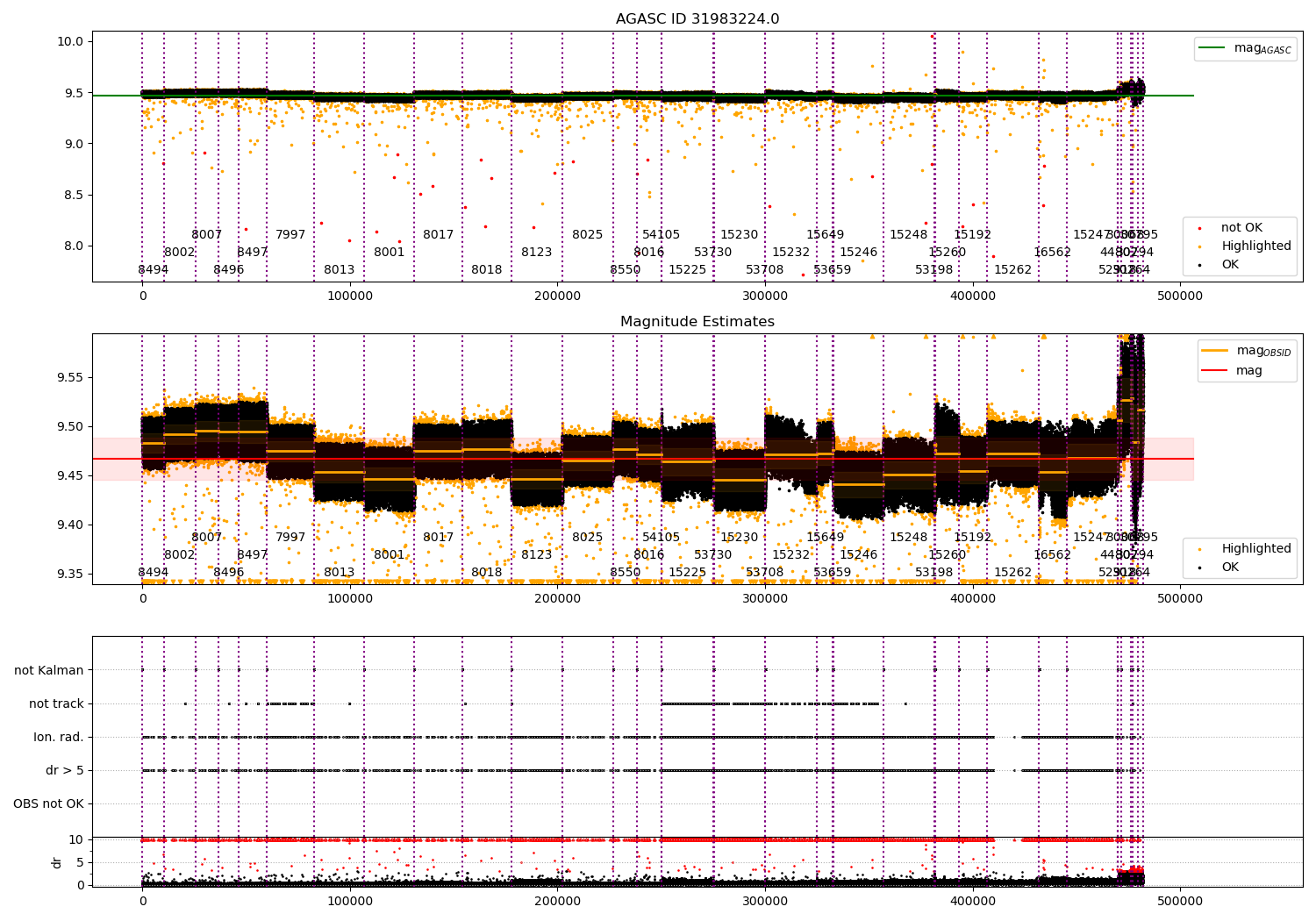Click the 9.0 y-axis tick in top plot
The image size is (1316, 921).
(x=74, y=144)
